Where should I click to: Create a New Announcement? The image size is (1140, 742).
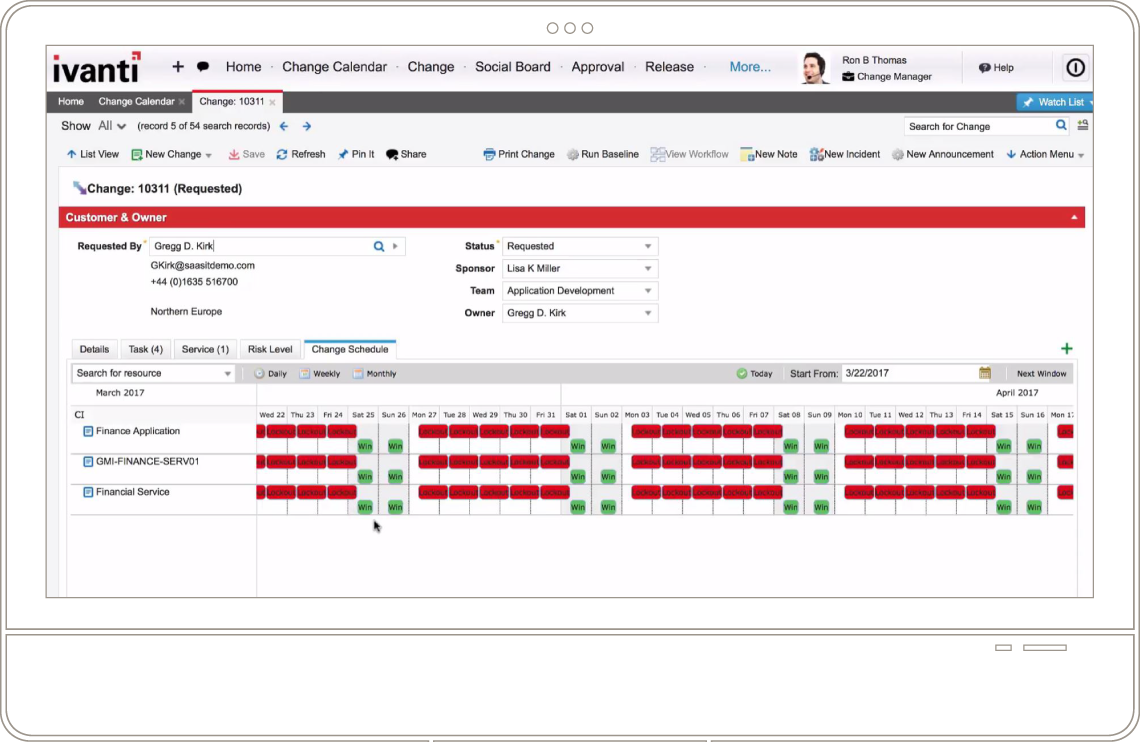click(x=943, y=154)
